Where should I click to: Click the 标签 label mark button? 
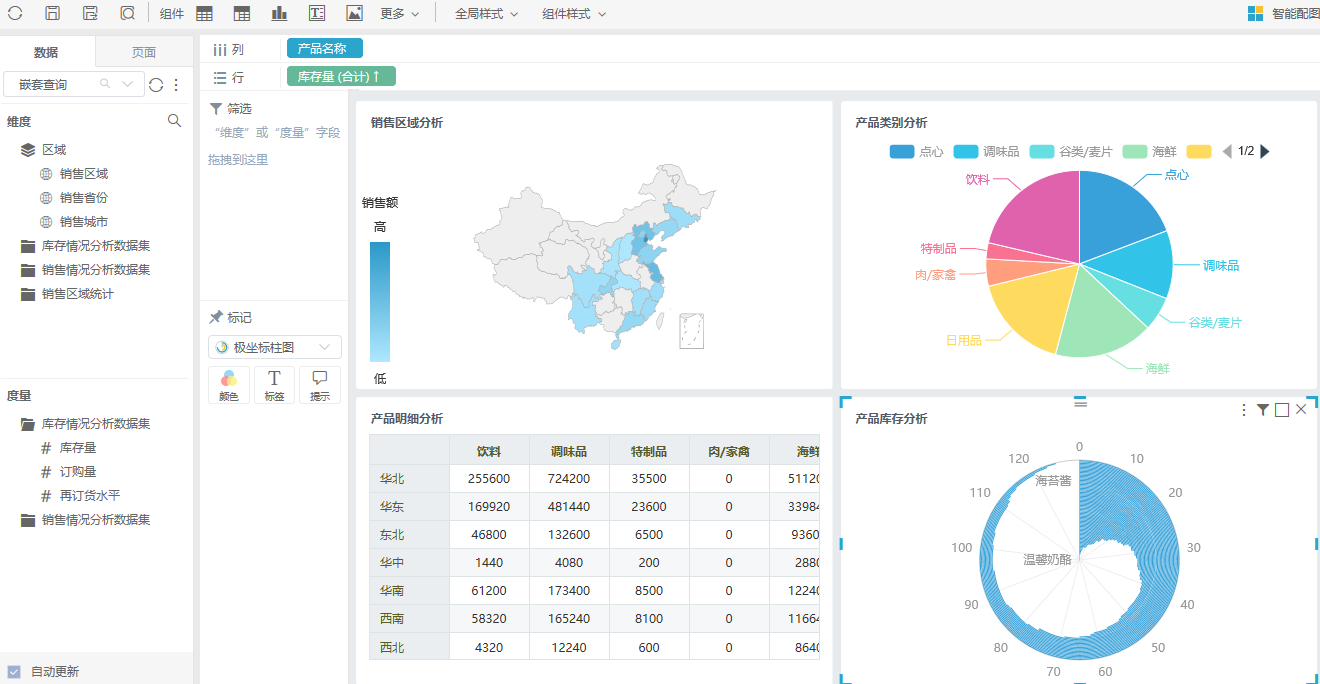coord(274,385)
